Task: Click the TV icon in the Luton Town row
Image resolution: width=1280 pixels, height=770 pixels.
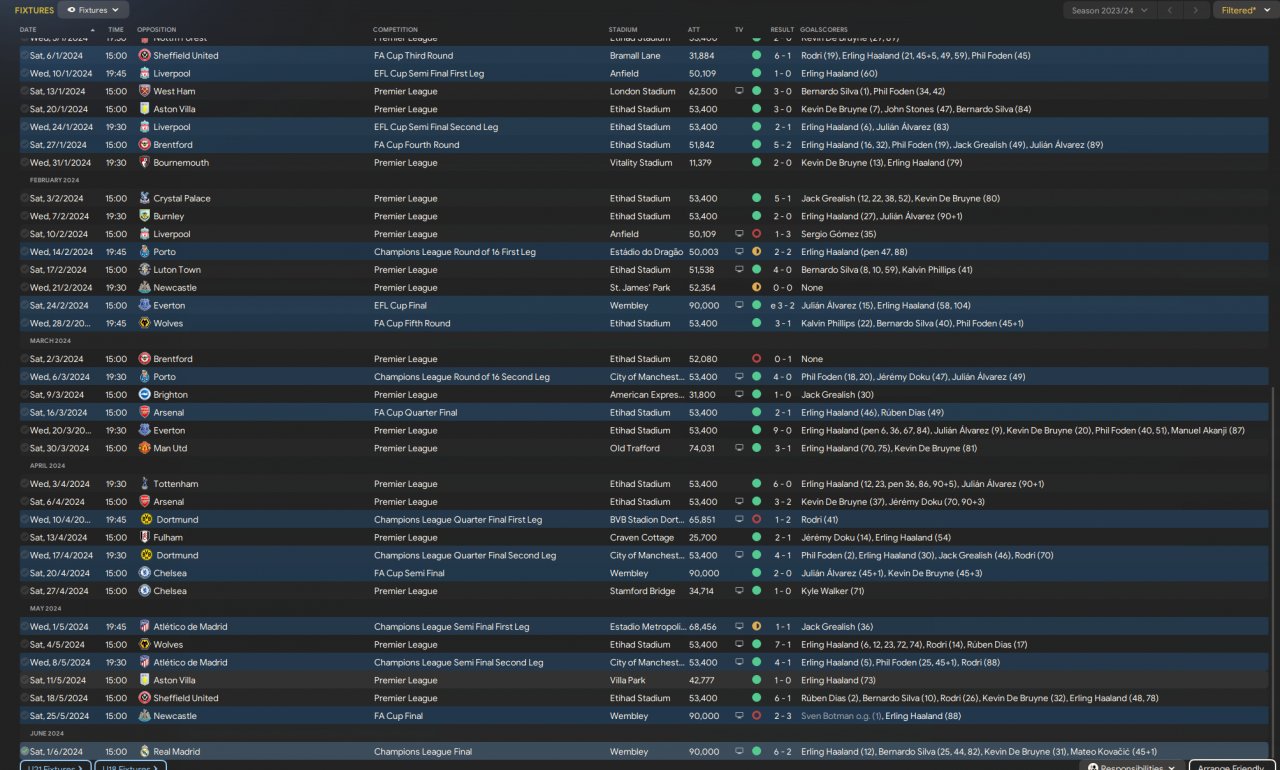Action: click(x=739, y=270)
